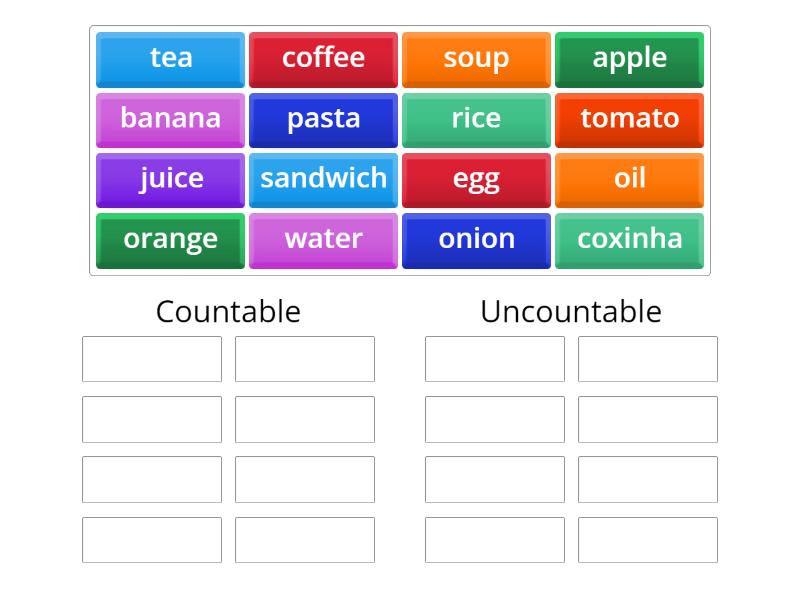This screenshot has height=600, width=800.
Task: Click the Countable column heading
Action: [x=228, y=312]
